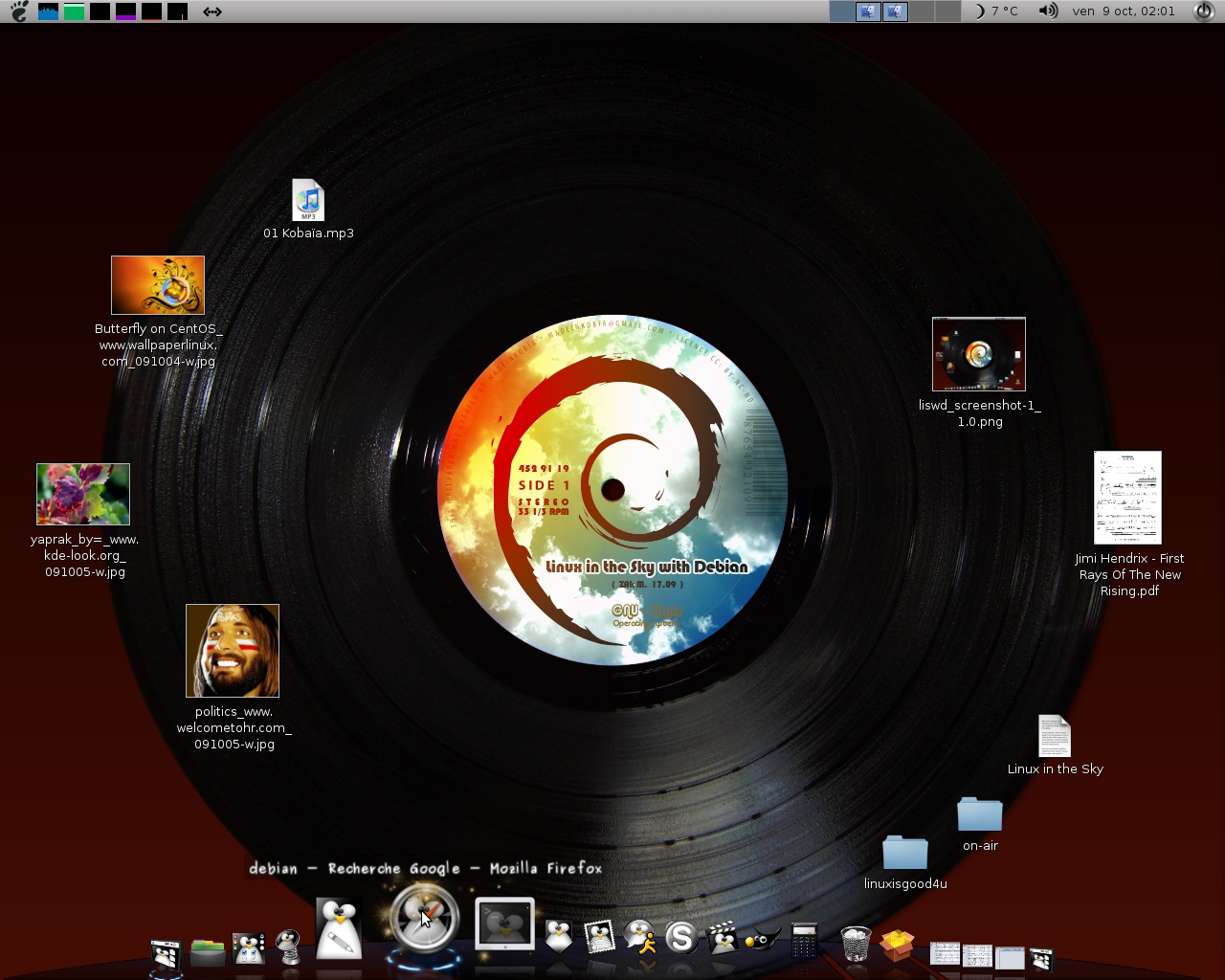Click the Jimi Hendrix - First Rays file label
The height and width of the screenshot is (980, 1225).
(x=1129, y=574)
